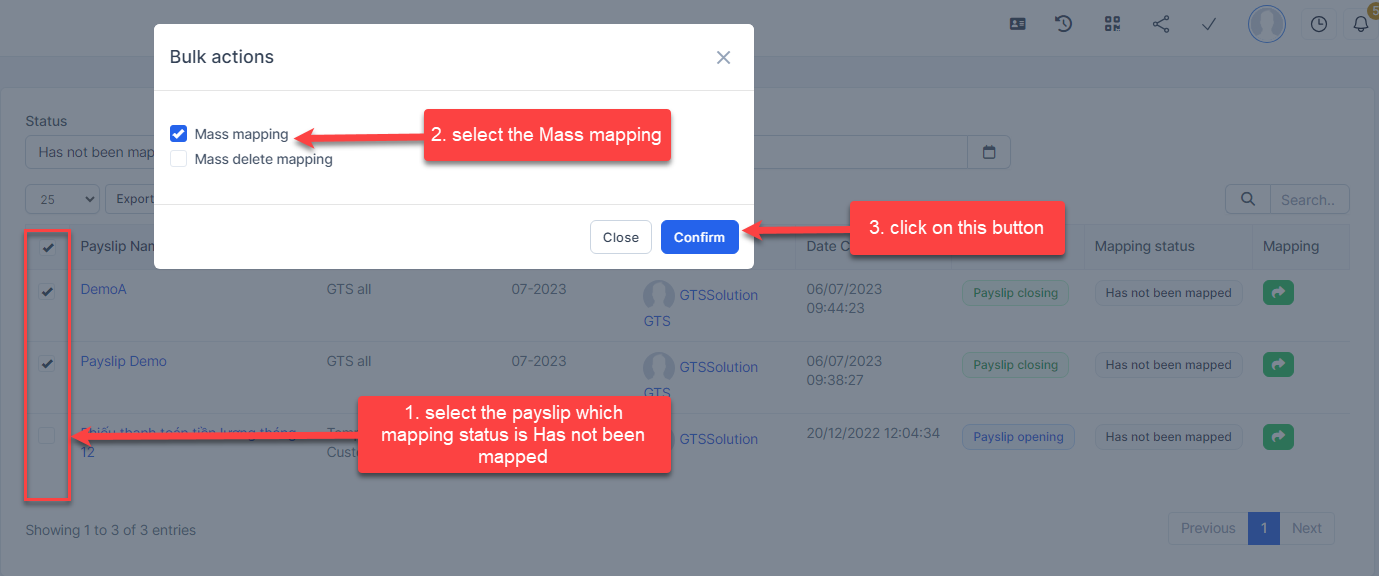The height and width of the screenshot is (576, 1379).
Task: Click the calendar icon beside date field
Action: tap(989, 152)
